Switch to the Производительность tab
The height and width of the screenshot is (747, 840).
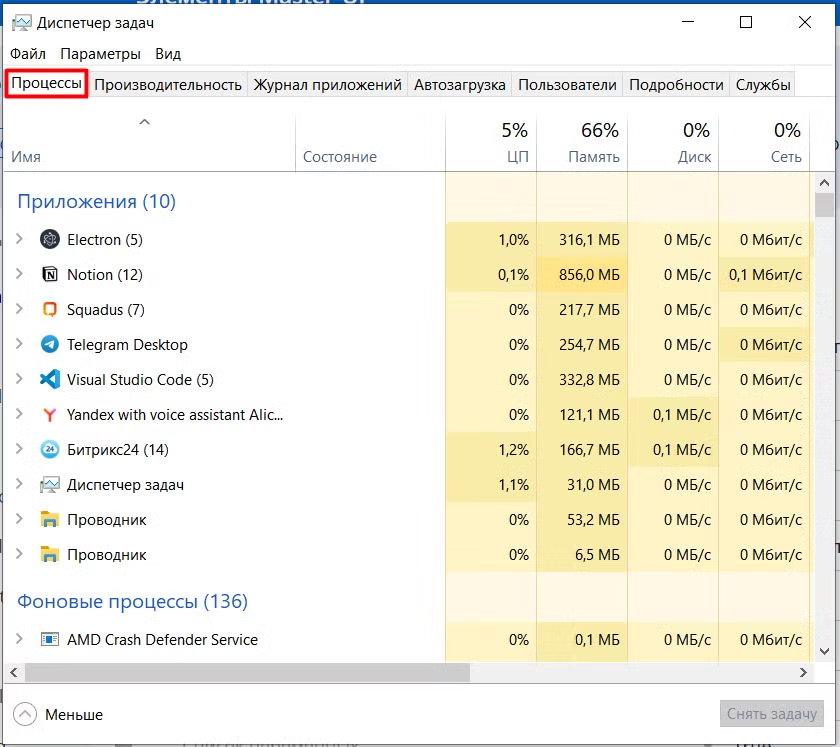point(168,85)
